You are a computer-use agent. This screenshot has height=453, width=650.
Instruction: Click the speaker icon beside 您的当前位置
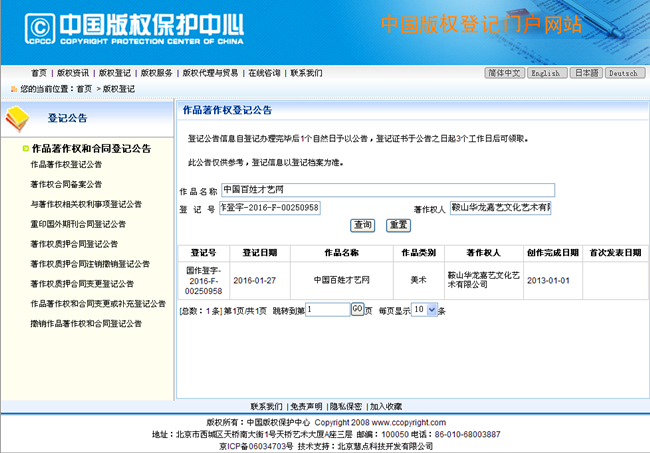pos(11,89)
